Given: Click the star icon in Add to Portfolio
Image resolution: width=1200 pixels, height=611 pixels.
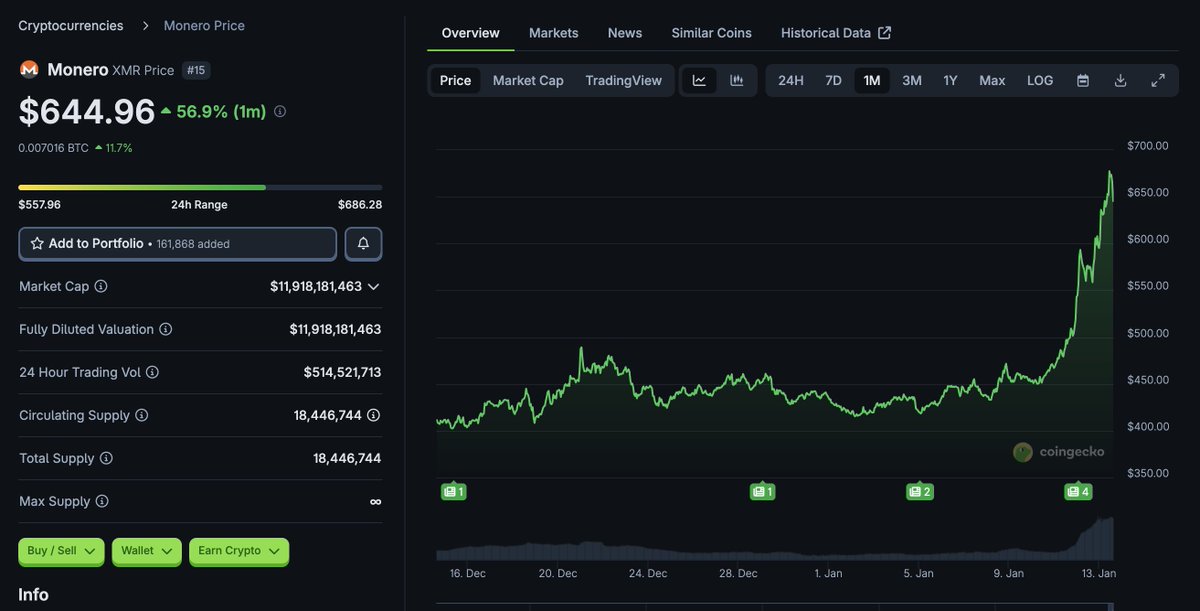Looking at the screenshot, I should click(37, 243).
